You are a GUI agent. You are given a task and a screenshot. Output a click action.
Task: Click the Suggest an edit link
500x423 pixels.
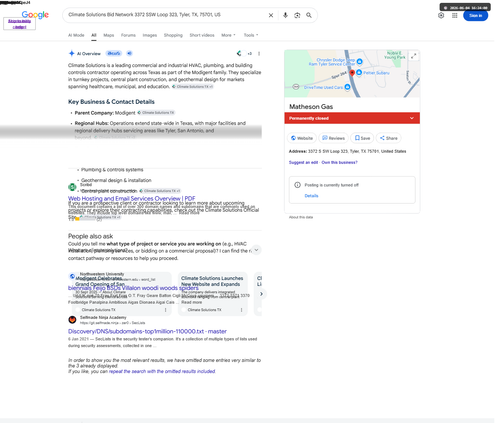click(x=303, y=162)
